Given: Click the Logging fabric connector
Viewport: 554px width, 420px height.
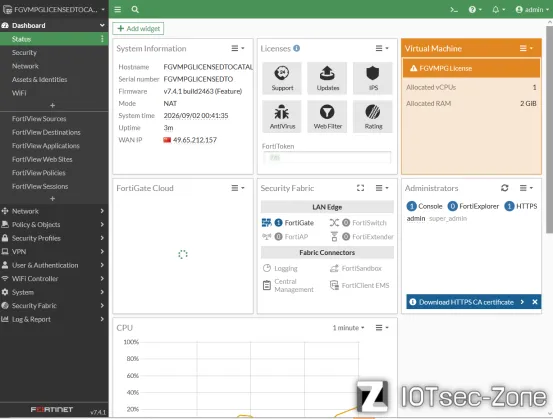Looking at the screenshot, I should (x=280, y=268).
